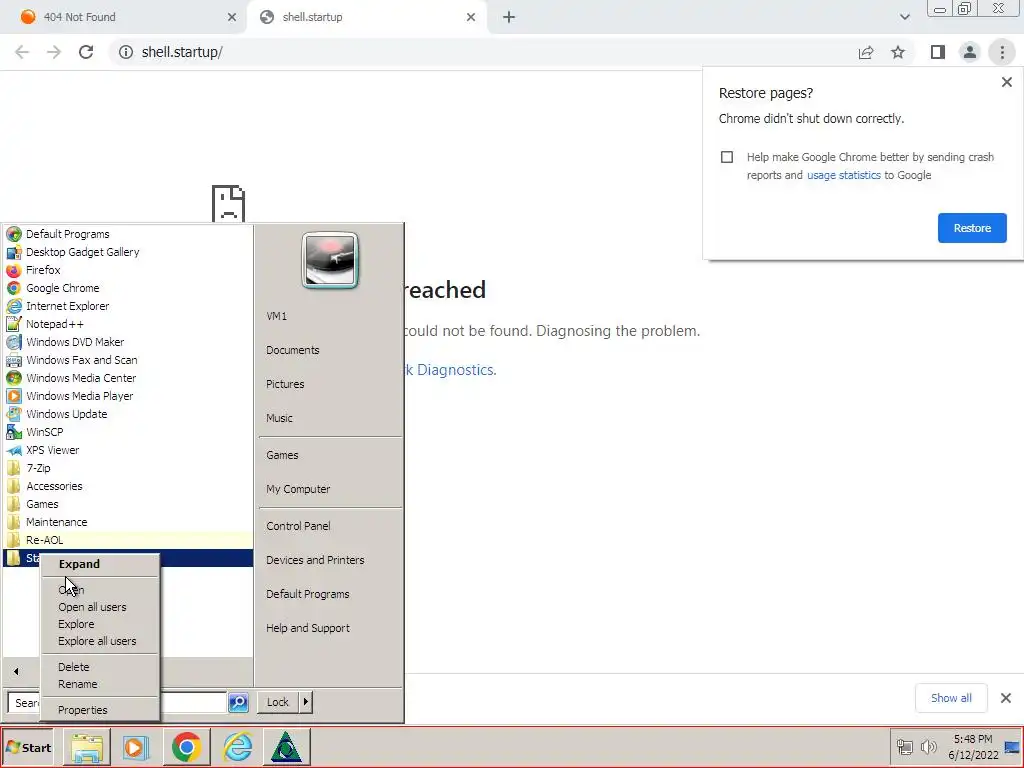
Task: Launch Google Chrome from Start menu
Action: tap(128, 288)
